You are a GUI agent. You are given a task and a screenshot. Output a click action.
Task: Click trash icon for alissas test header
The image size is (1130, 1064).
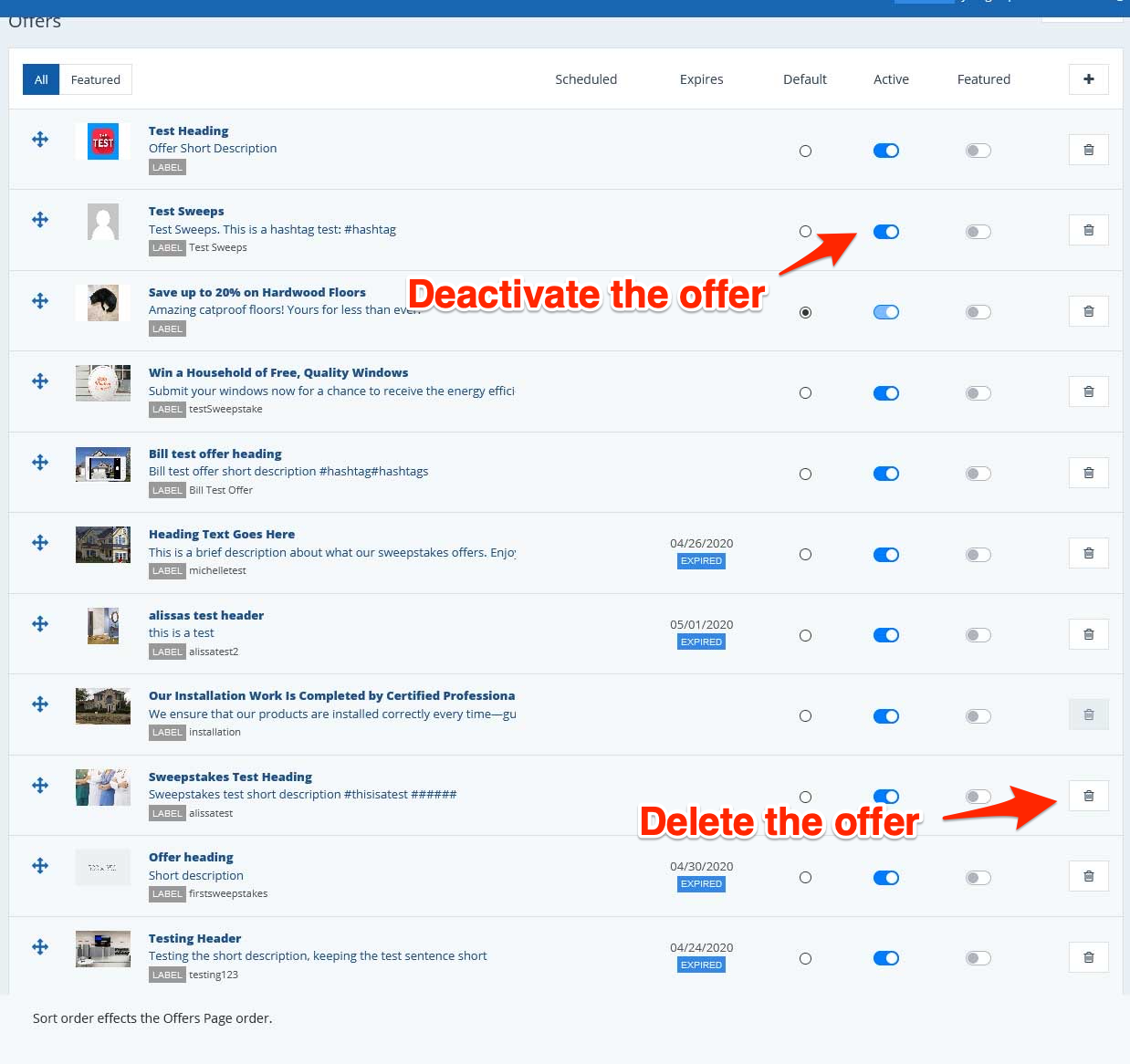1088,634
